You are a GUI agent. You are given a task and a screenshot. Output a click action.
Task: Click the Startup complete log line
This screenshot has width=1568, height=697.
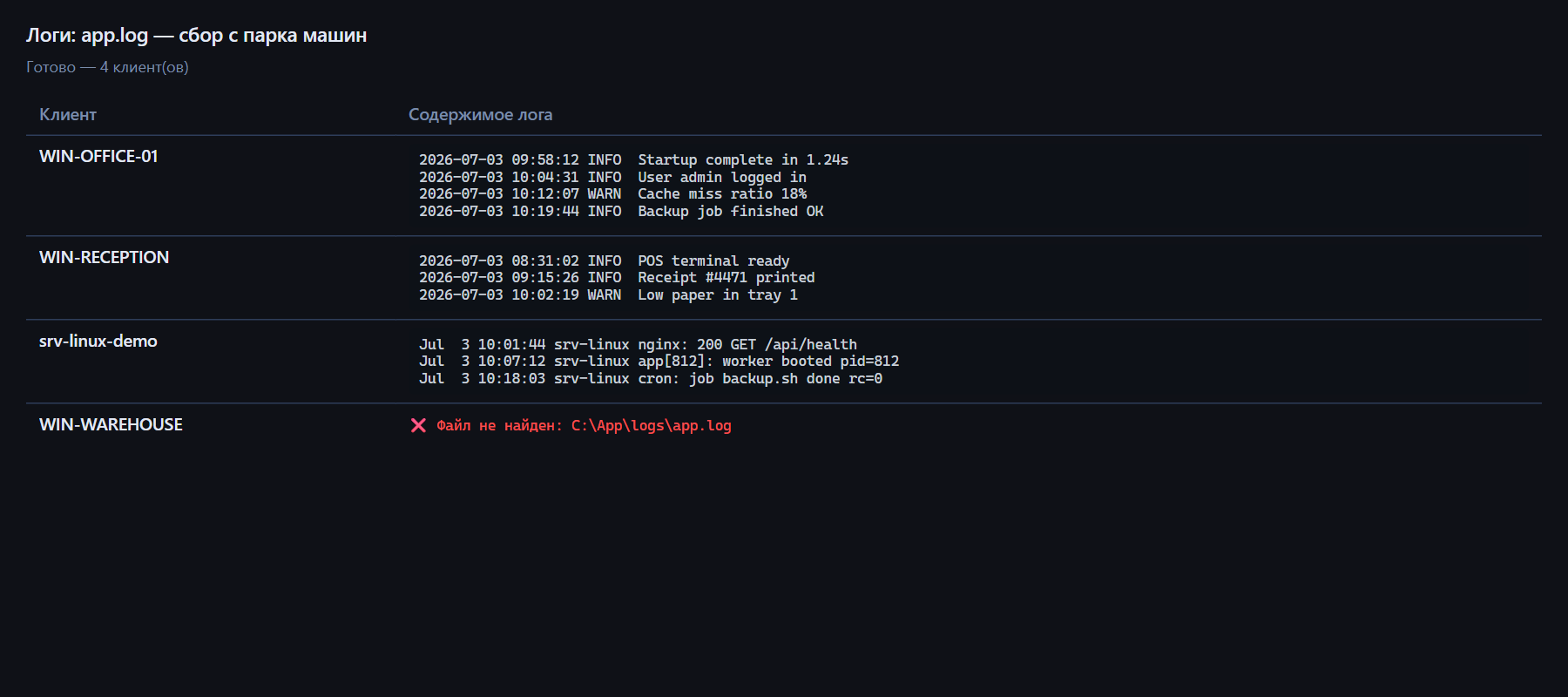[x=633, y=160]
